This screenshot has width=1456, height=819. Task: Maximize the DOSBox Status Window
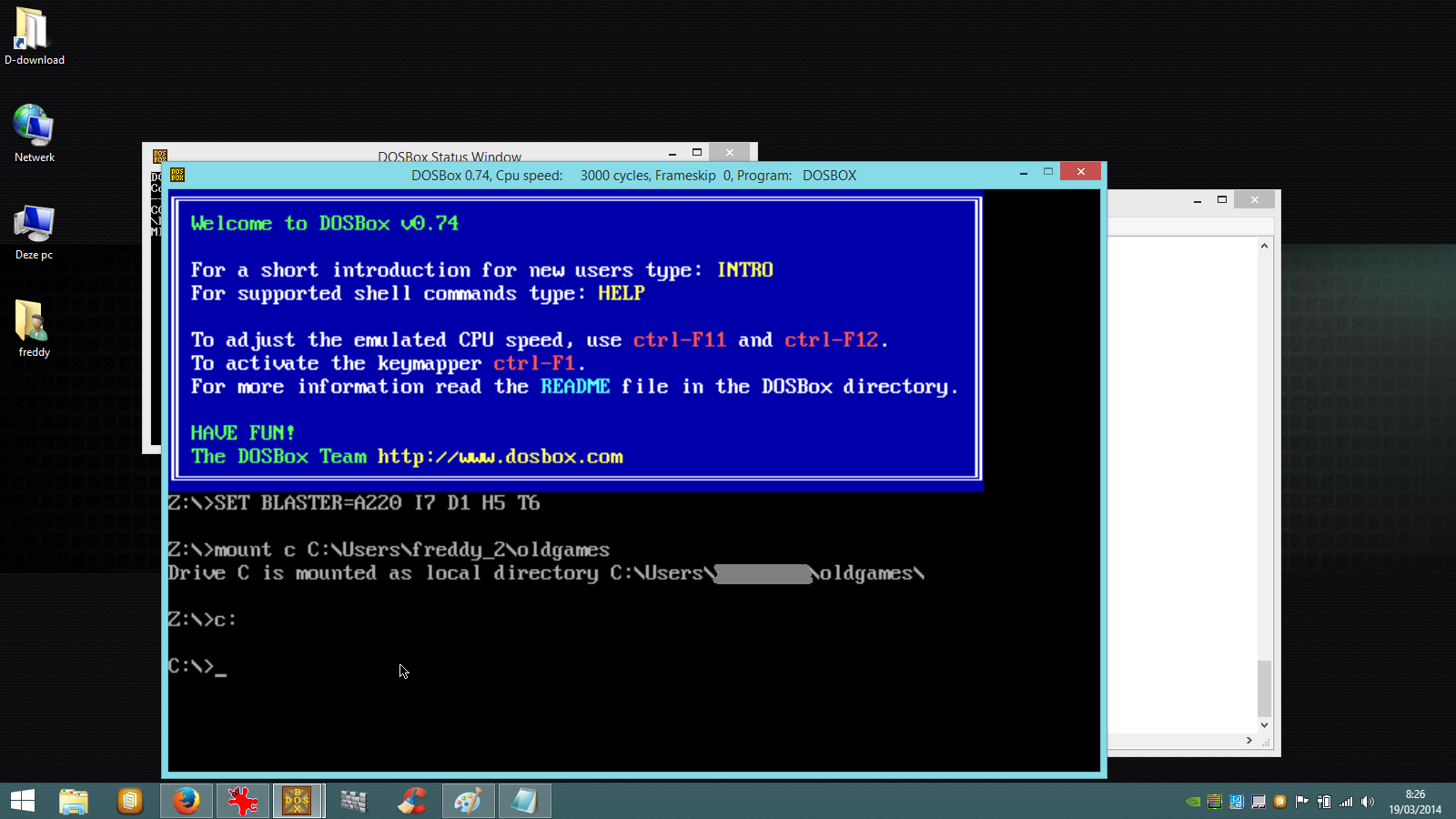point(697,153)
